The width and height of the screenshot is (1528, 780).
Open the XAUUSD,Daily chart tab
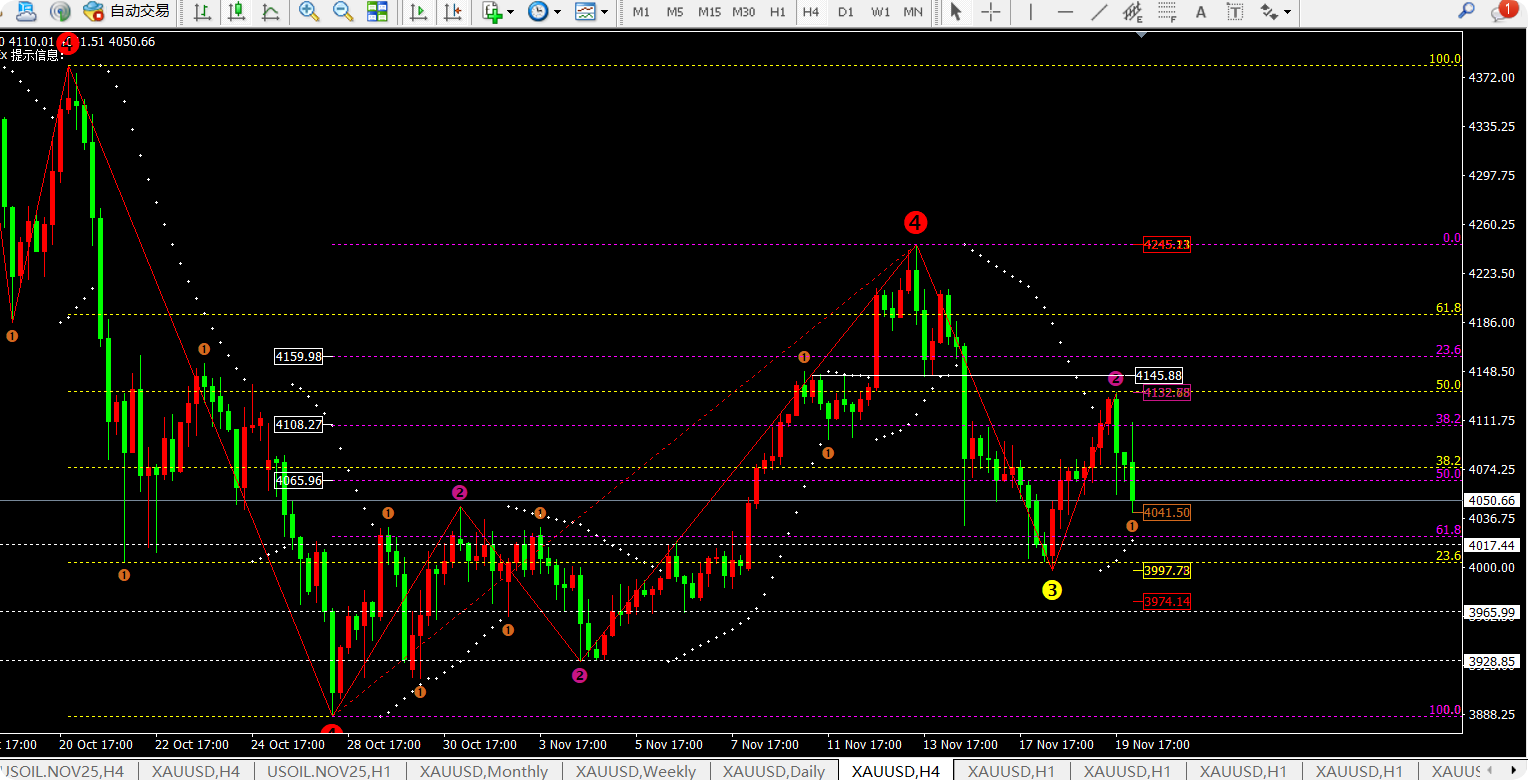774,771
